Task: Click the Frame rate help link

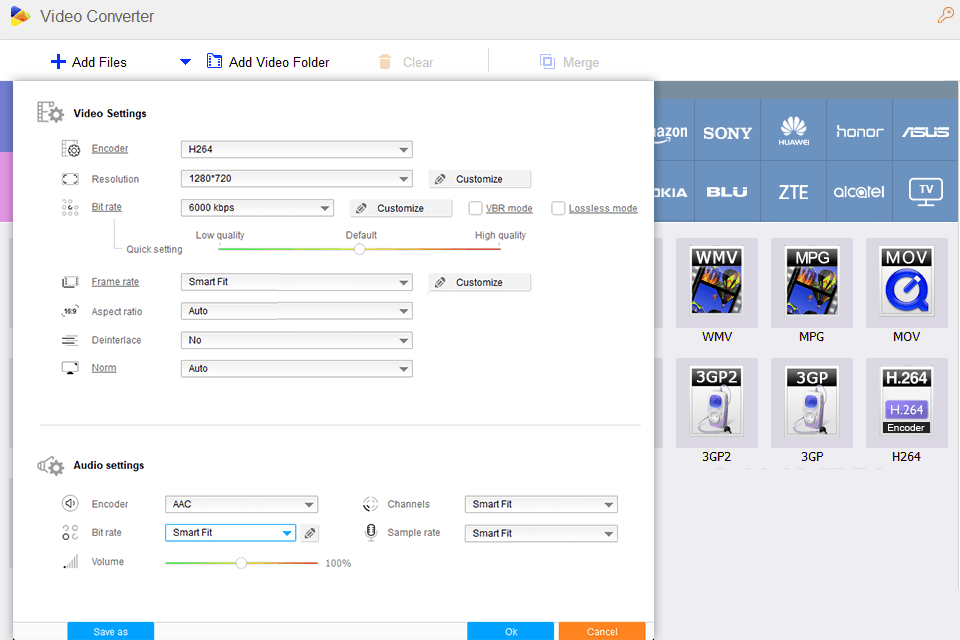Action: tap(115, 282)
